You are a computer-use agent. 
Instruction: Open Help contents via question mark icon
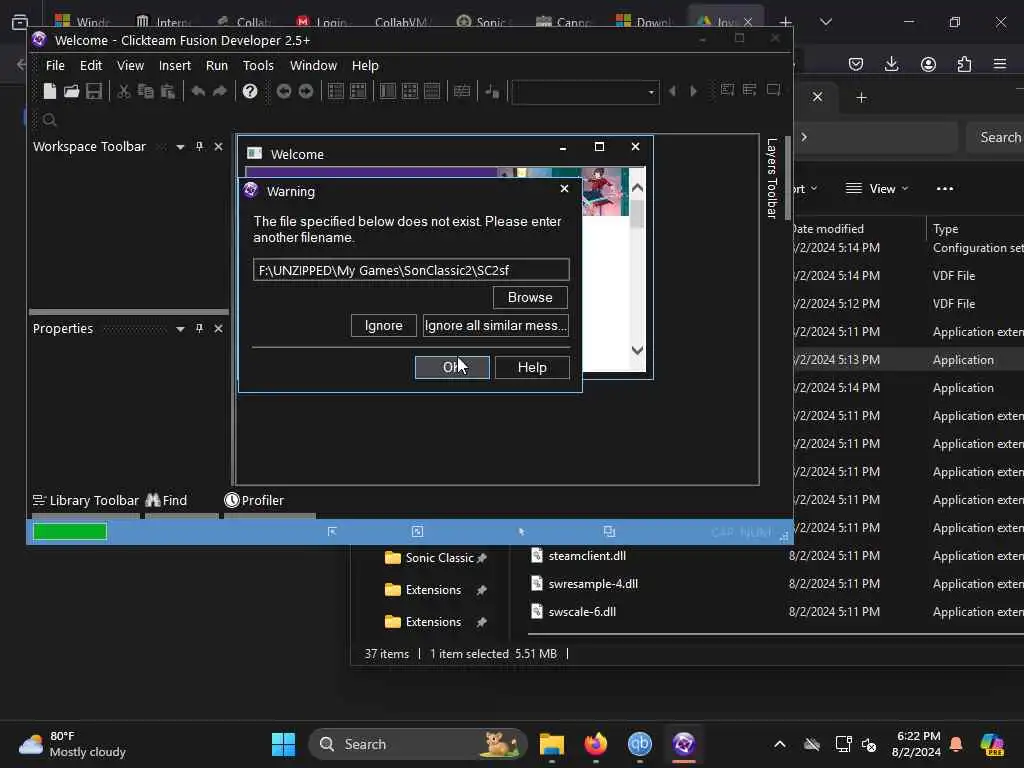(249, 91)
